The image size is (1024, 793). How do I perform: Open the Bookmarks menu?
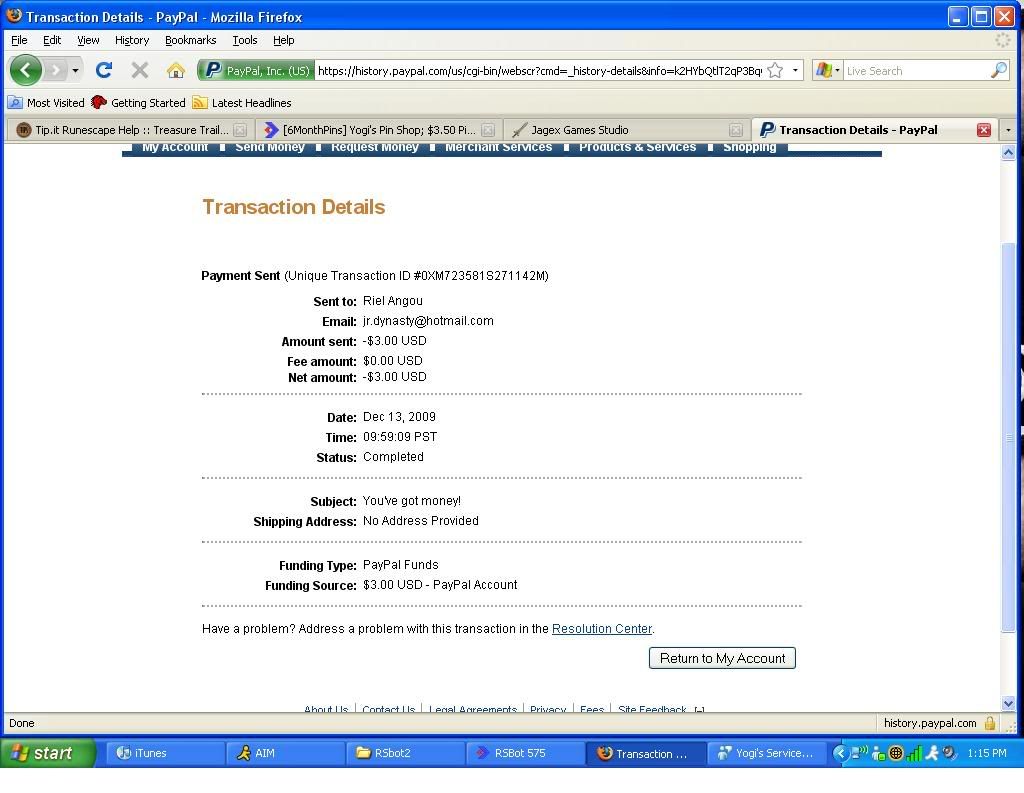(190, 40)
